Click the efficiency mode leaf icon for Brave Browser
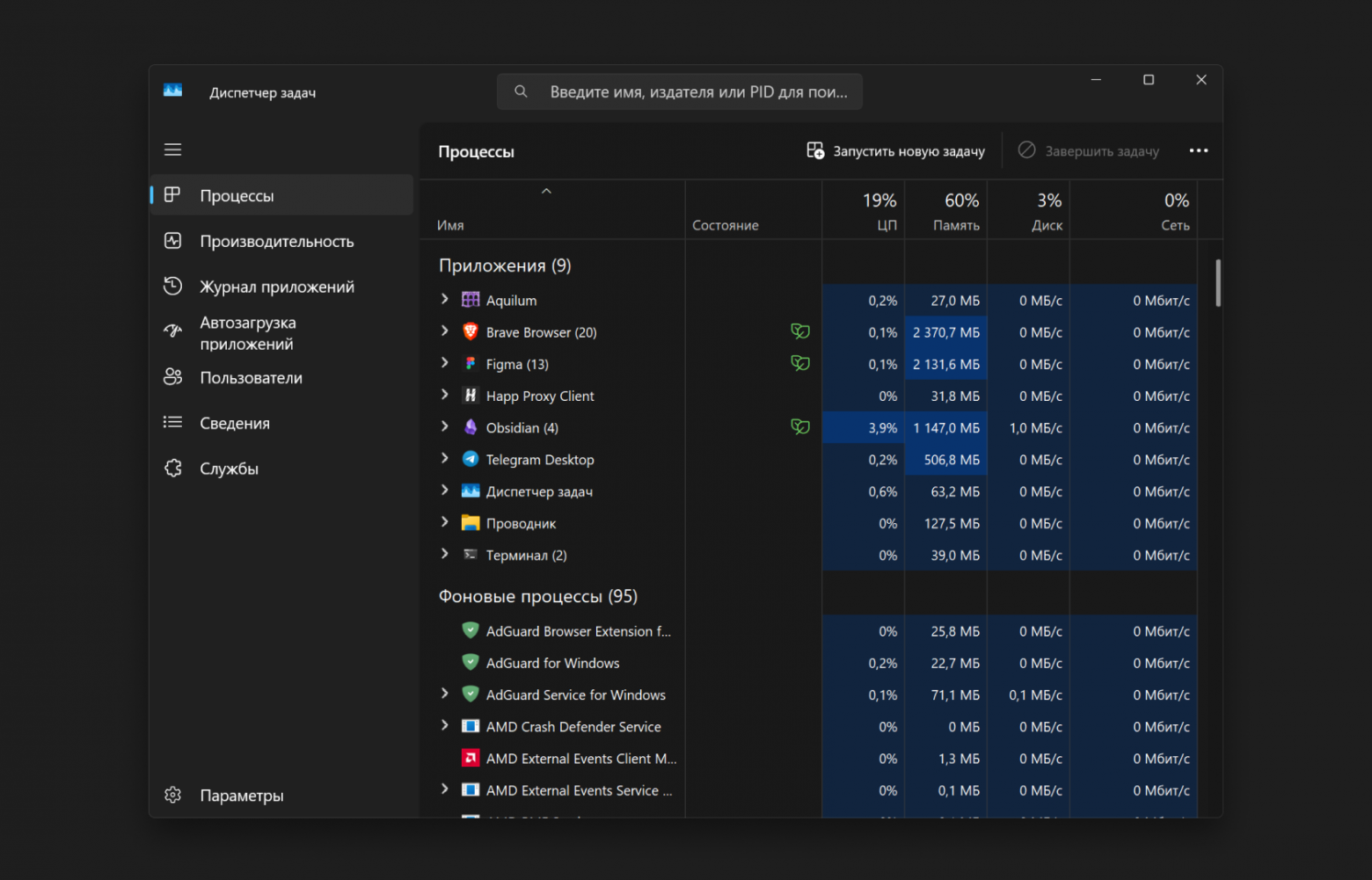 pos(800,331)
